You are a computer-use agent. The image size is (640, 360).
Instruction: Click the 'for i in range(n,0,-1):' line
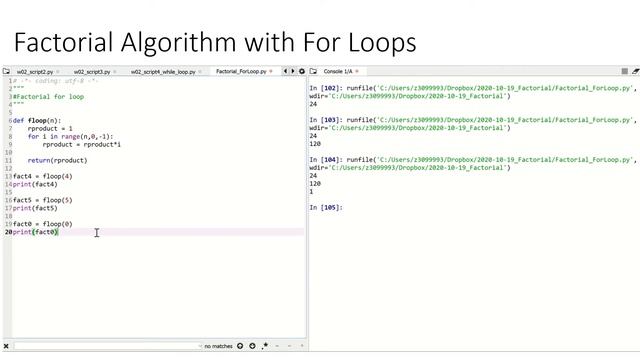[x=70, y=136]
